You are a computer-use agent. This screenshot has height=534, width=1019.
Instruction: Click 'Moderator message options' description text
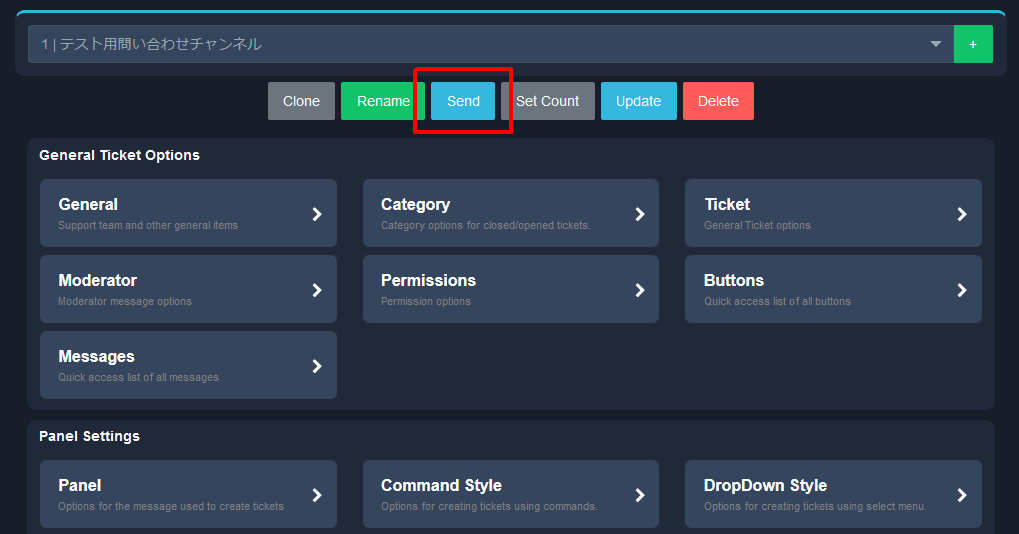point(125,301)
